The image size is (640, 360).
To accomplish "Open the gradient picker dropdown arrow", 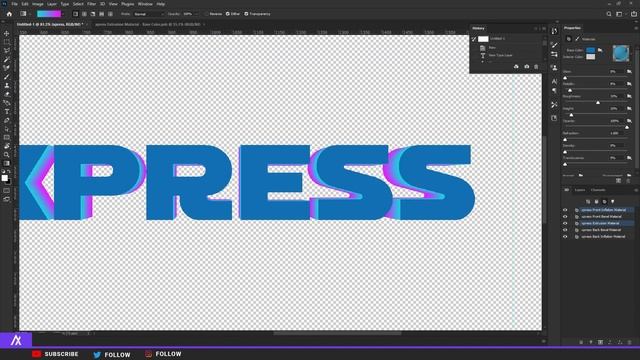I will (x=63, y=14).
